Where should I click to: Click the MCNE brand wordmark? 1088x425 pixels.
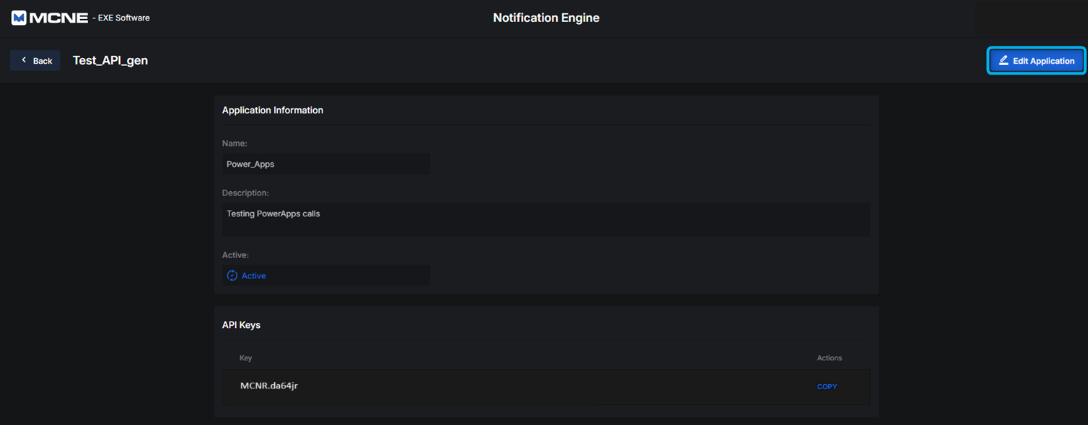pos(59,18)
